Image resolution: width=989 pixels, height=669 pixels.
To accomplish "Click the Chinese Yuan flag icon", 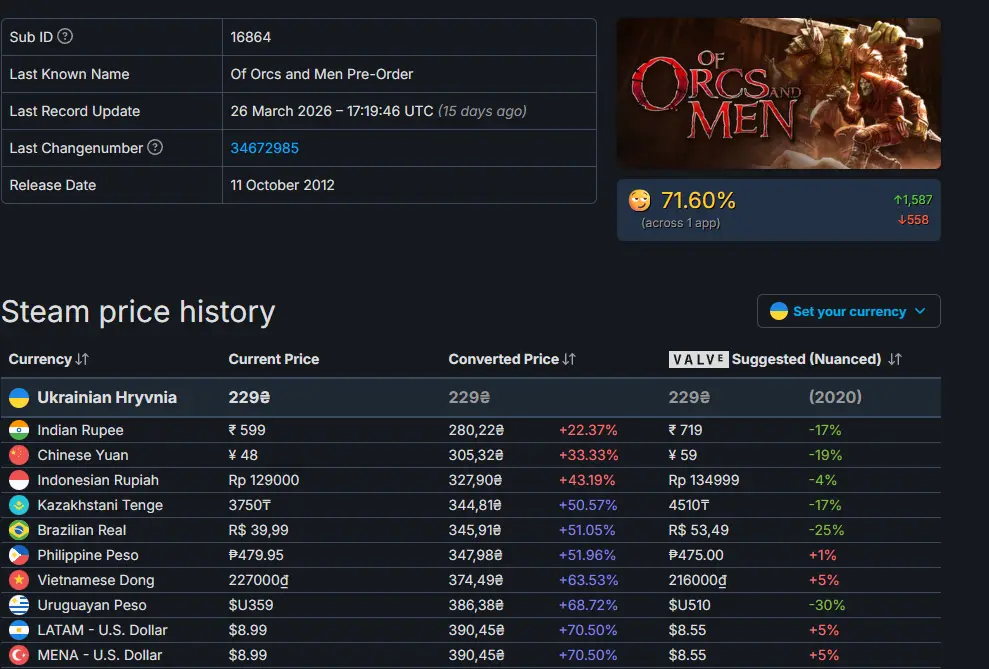I will click(19, 455).
